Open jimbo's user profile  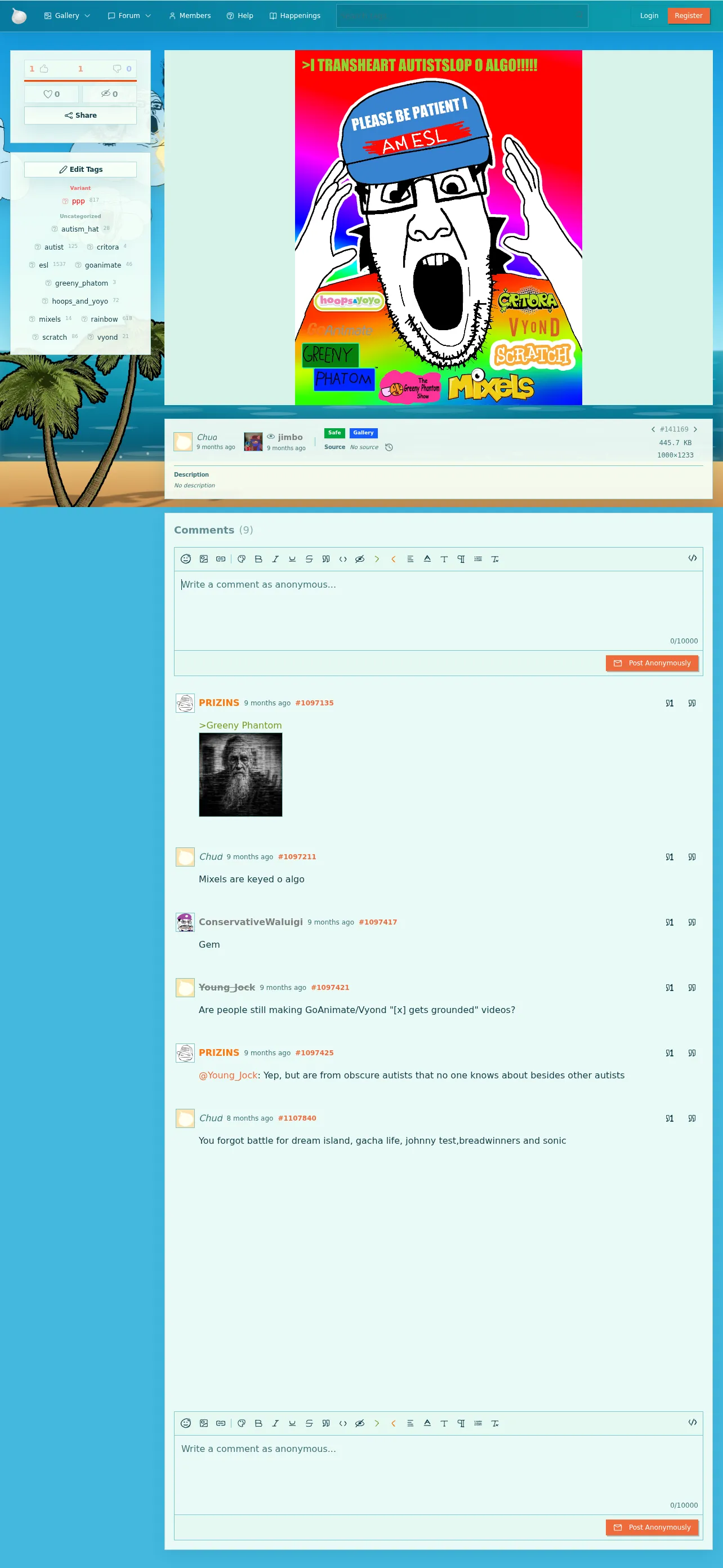[291, 437]
